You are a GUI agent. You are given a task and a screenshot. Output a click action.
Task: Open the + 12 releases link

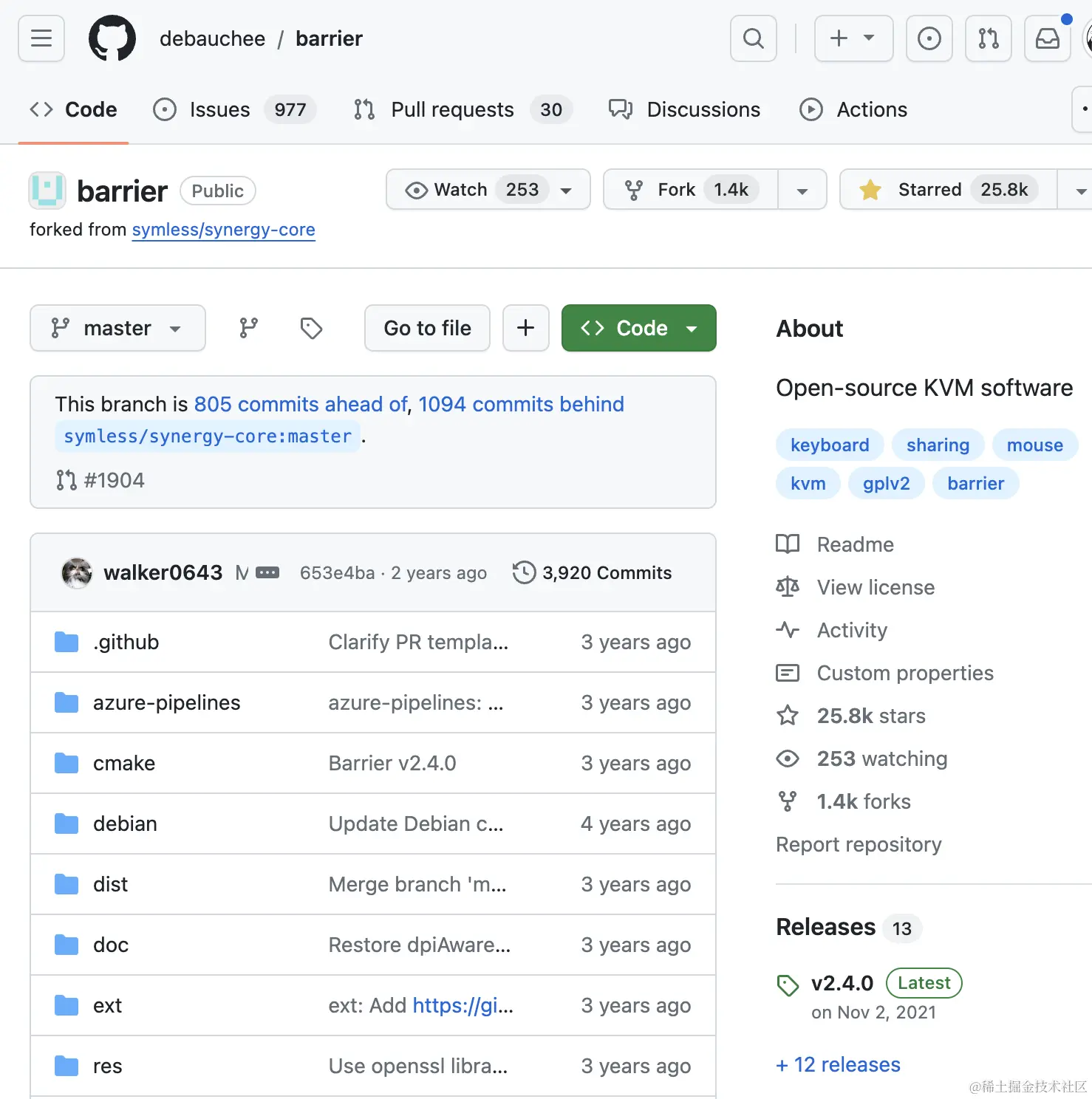pyautogui.click(x=839, y=1064)
